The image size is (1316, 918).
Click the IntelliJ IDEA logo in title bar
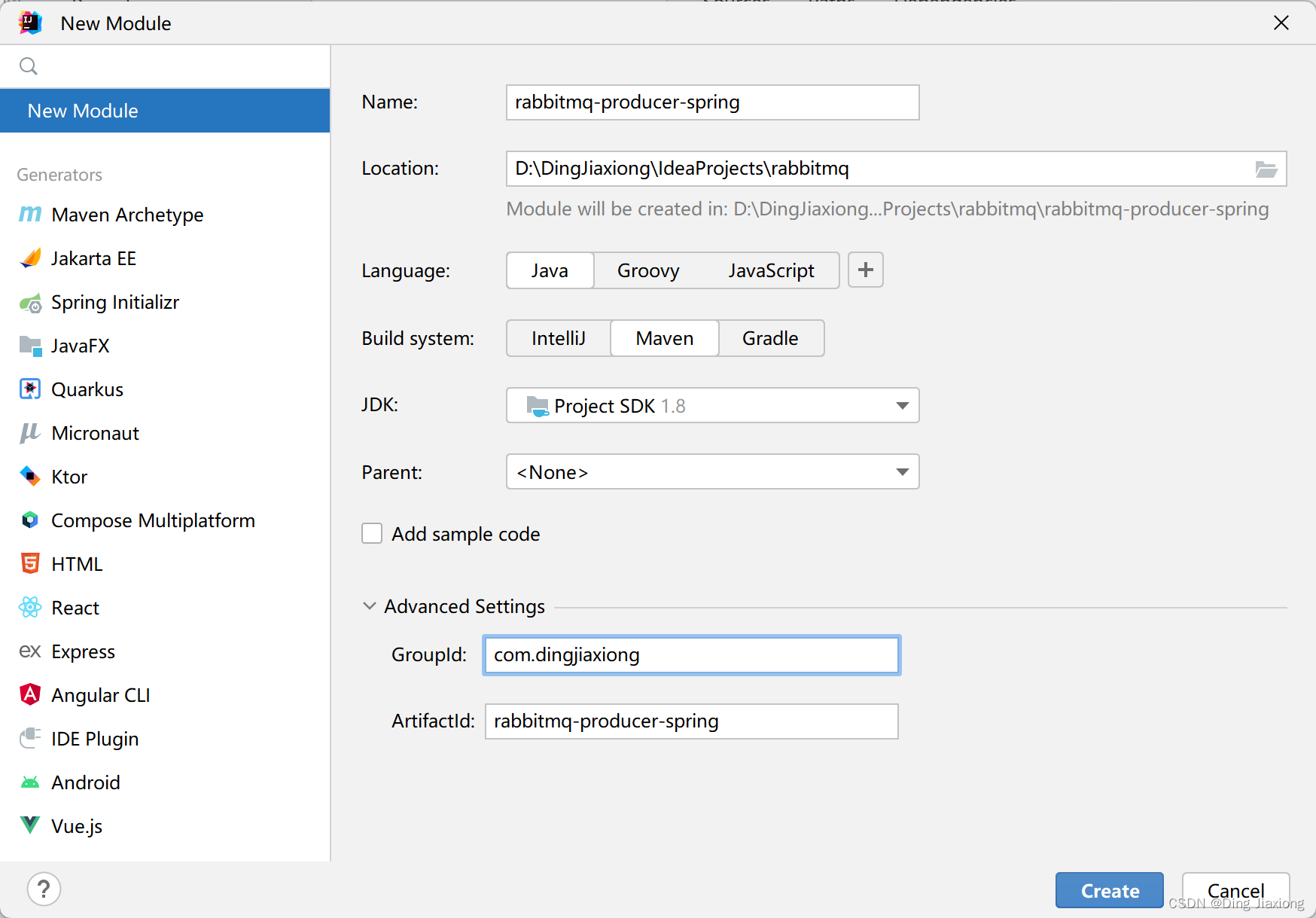click(31, 23)
